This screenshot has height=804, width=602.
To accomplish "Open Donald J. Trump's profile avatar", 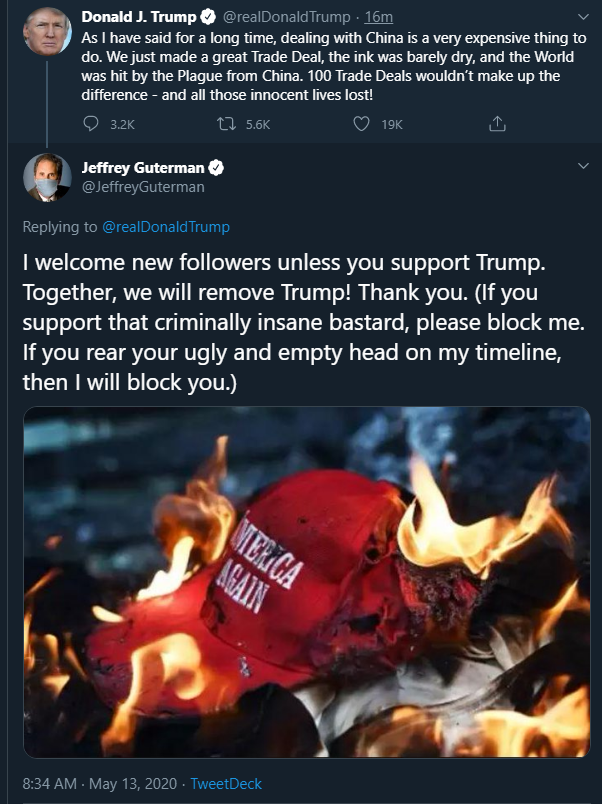I will coord(47,31).
